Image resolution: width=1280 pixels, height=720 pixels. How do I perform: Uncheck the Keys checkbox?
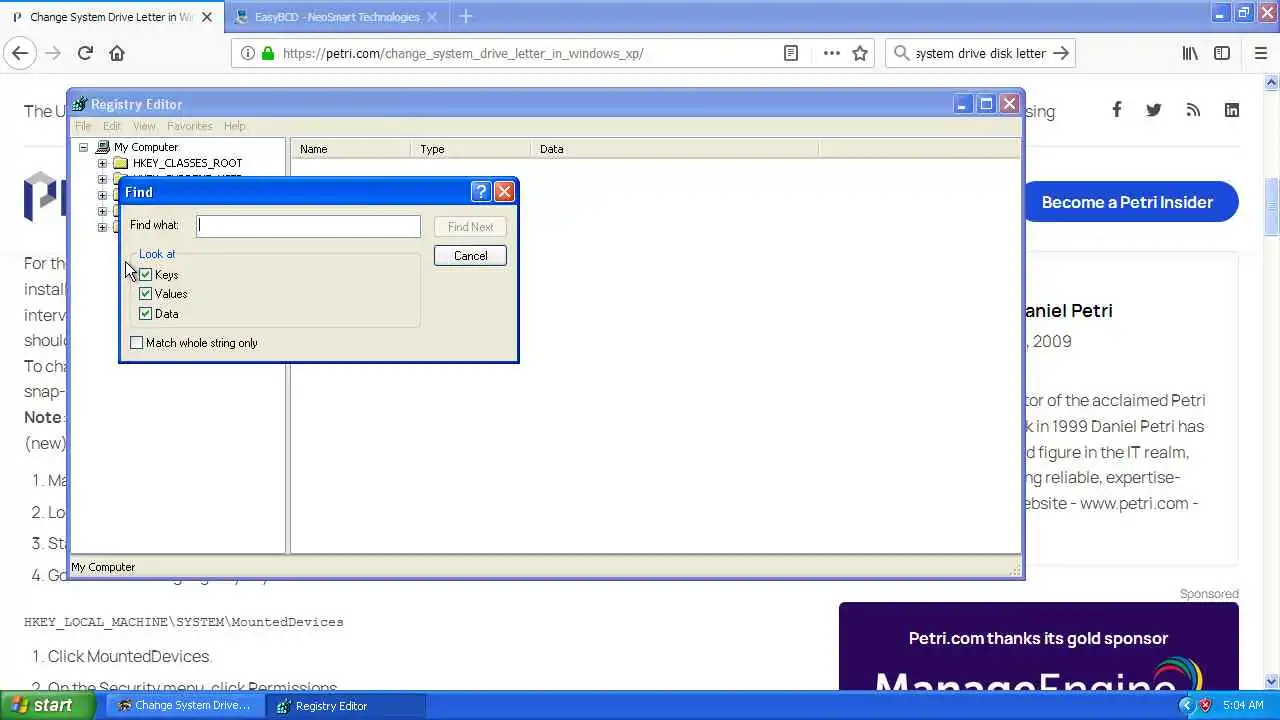click(146, 274)
